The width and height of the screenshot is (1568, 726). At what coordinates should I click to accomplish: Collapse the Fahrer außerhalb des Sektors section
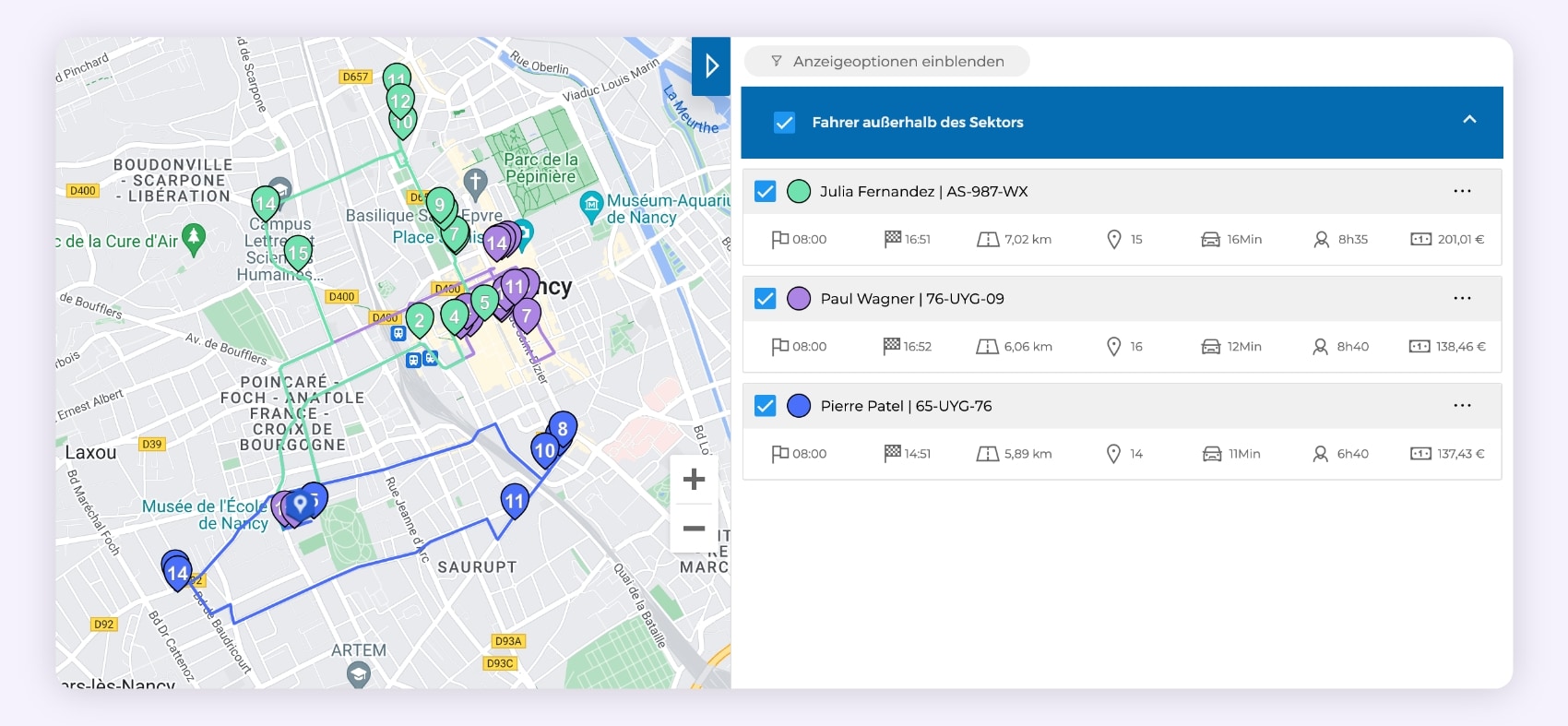point(1469,120)
